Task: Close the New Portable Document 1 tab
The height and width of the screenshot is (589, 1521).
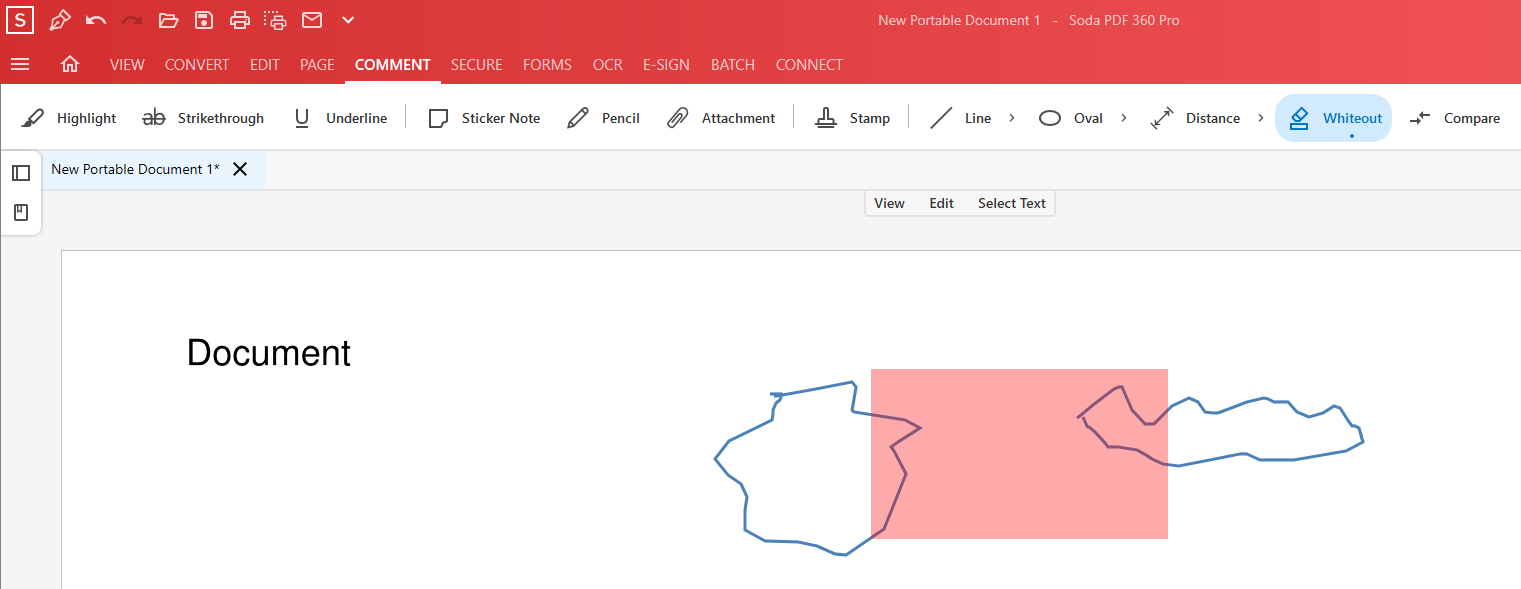Action: tap(240, 169)
